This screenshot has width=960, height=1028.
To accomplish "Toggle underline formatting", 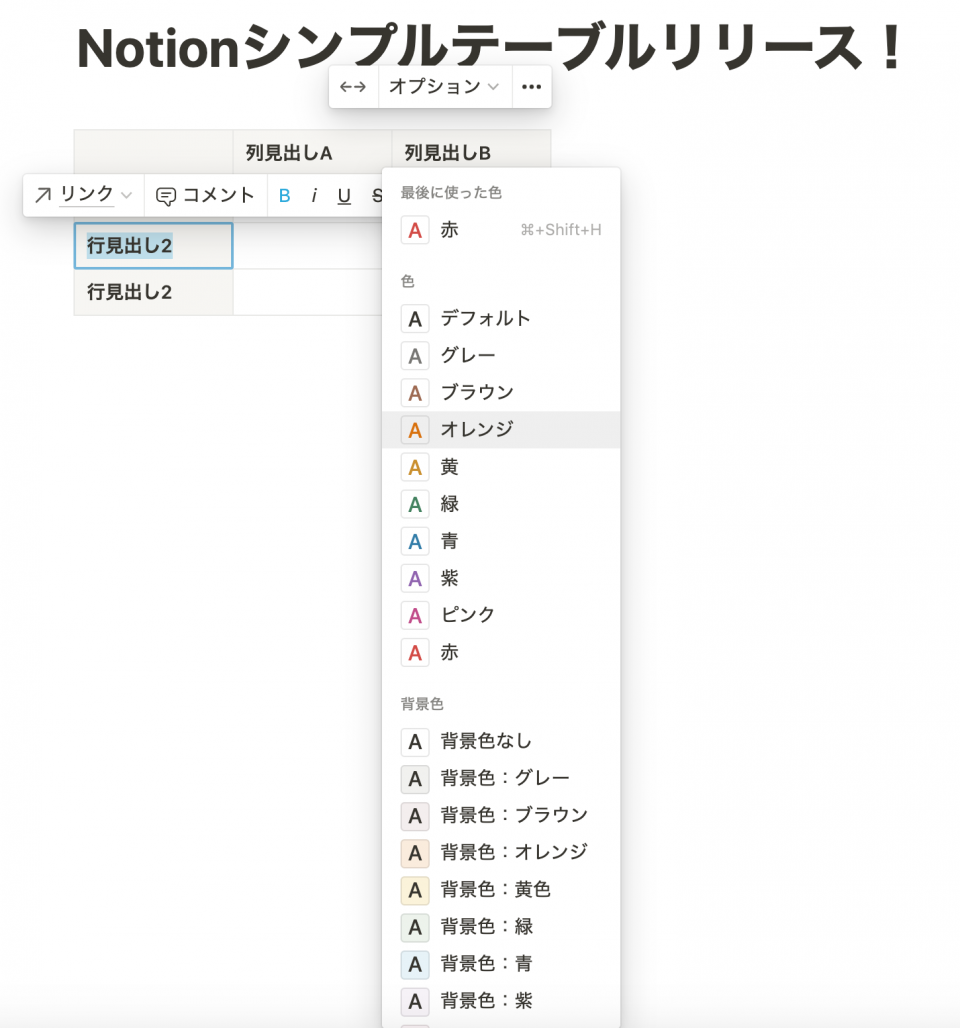I will pyautogui.click(x=343, y=195).
